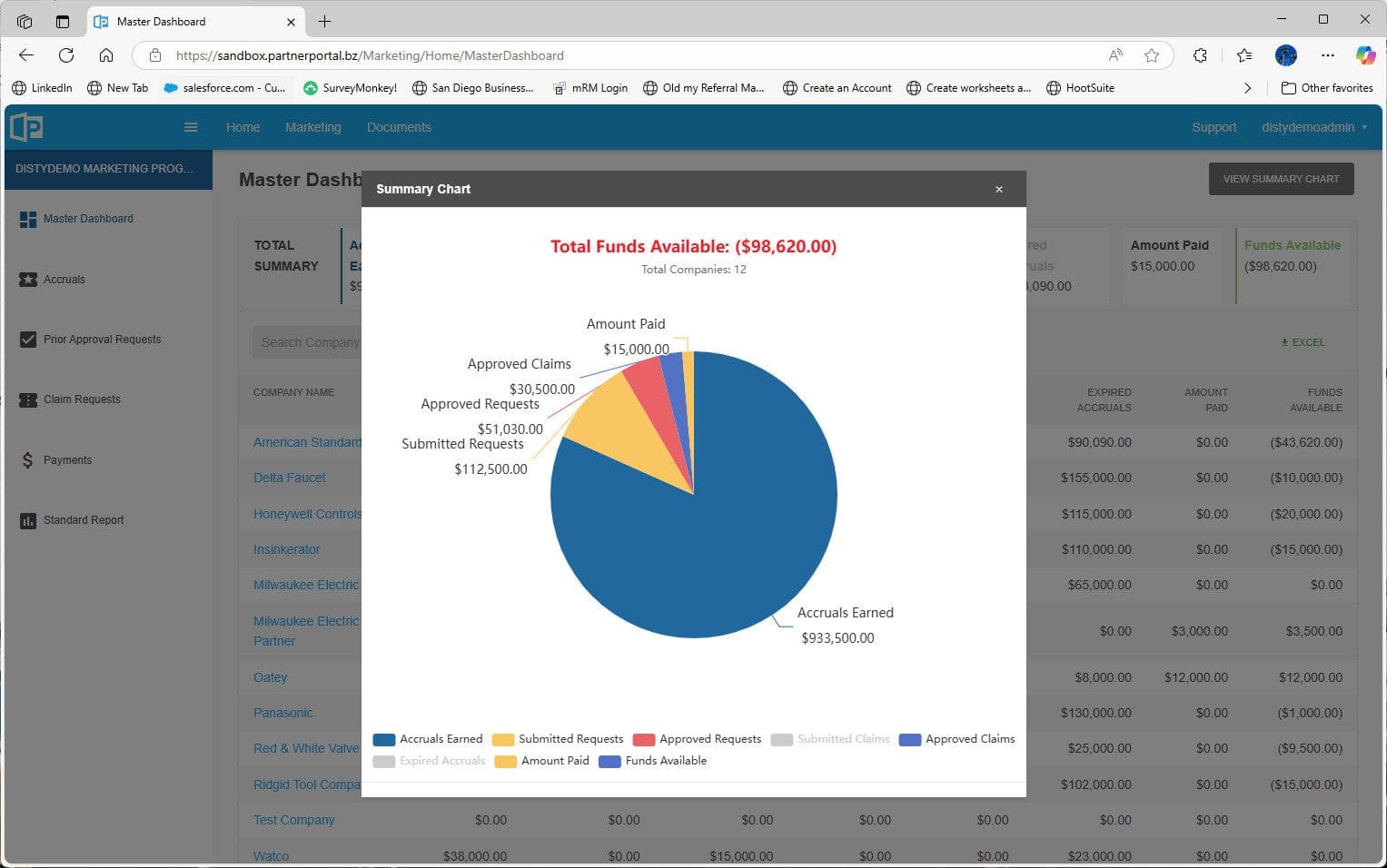Switch to the Marketing menu item
Image resolution: width=1387 pixels, height=868 pixels.
(x=312, y=127)
